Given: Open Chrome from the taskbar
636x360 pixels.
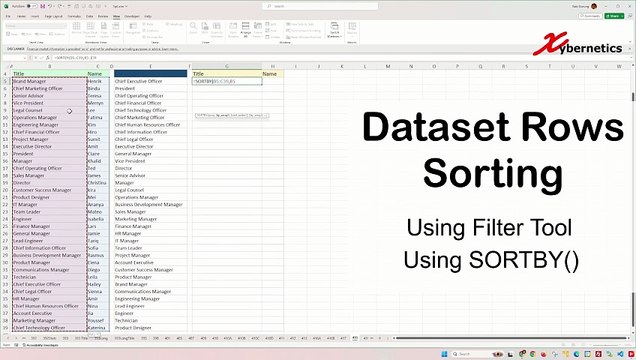Looking at the screenshot, I should 533,354.
